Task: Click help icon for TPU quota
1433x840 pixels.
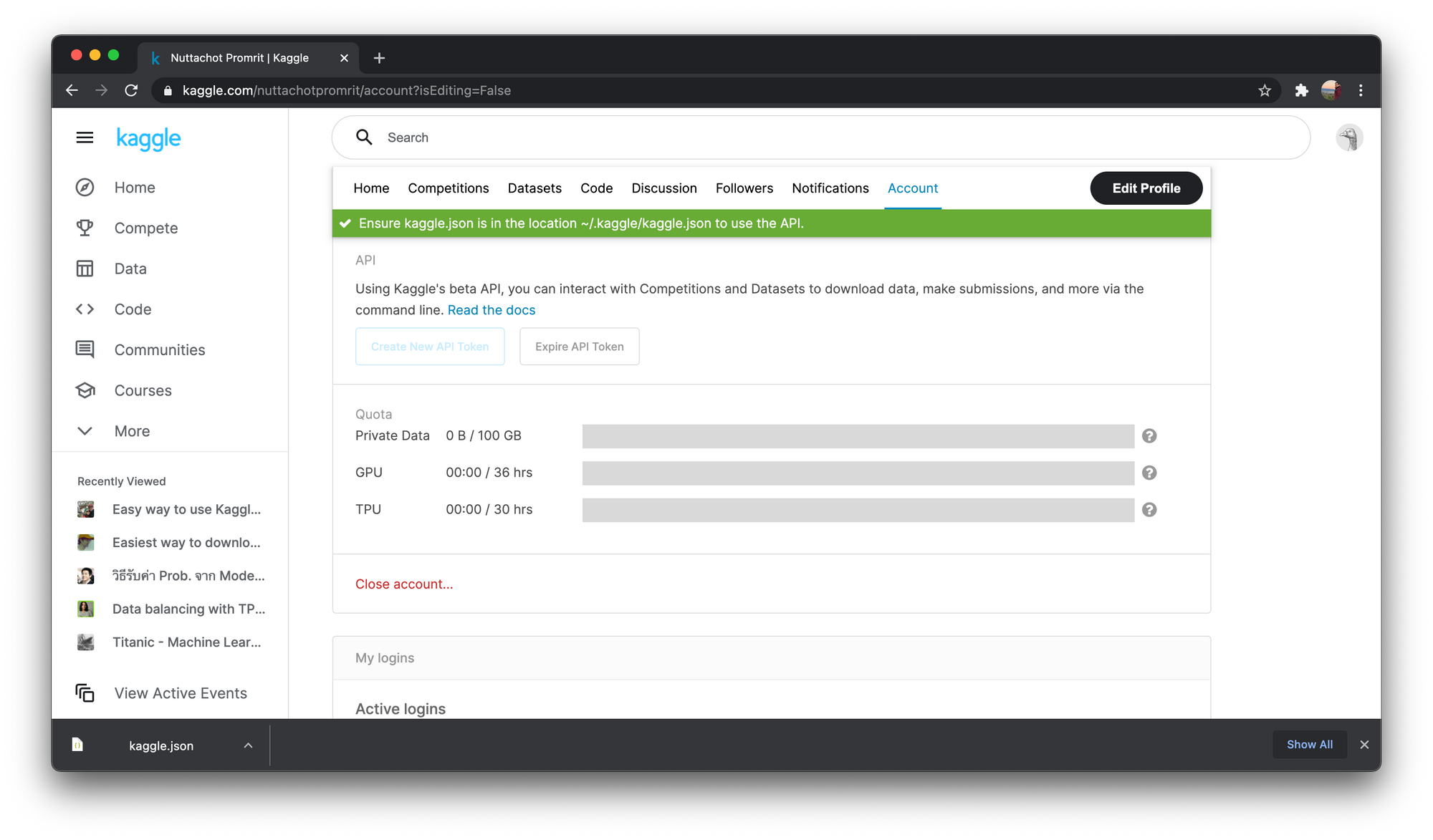Action: pos(1149,510)
